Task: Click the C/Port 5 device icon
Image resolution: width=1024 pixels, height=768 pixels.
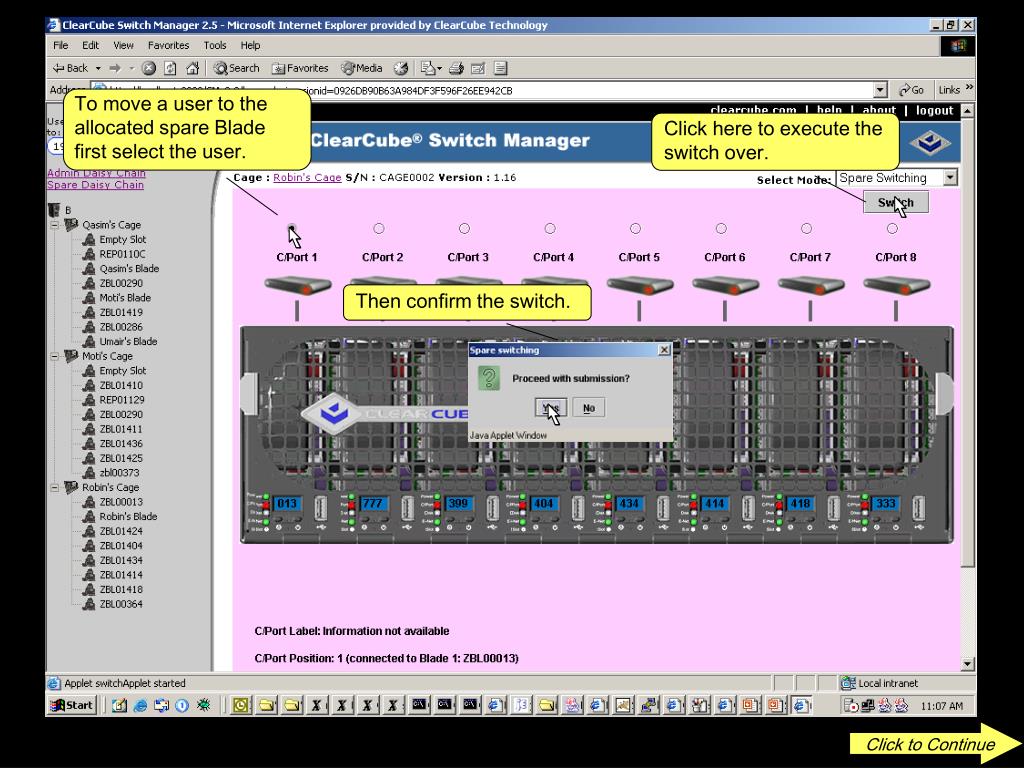Action: tap(639, 285)
